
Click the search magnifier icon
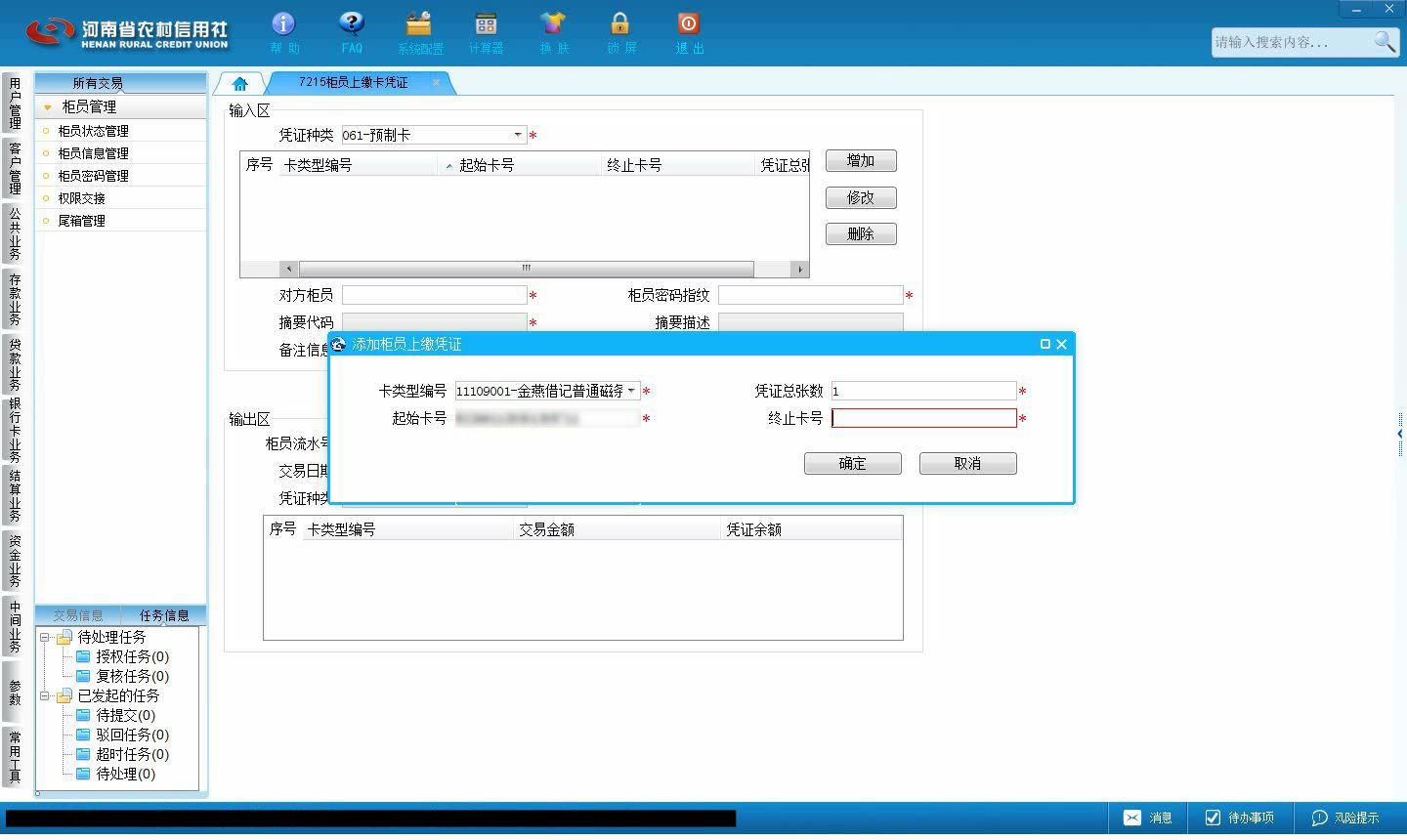tap(1385, 41)
